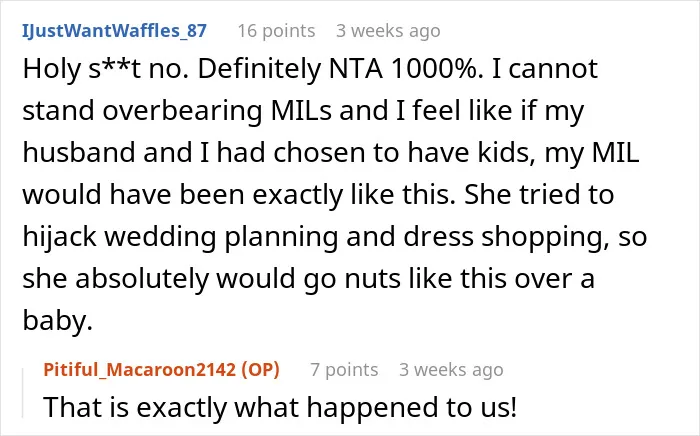700x436 pixels.
Task: Click the reply text "That is exactly what happened"
Action: [x=242, y=408]
